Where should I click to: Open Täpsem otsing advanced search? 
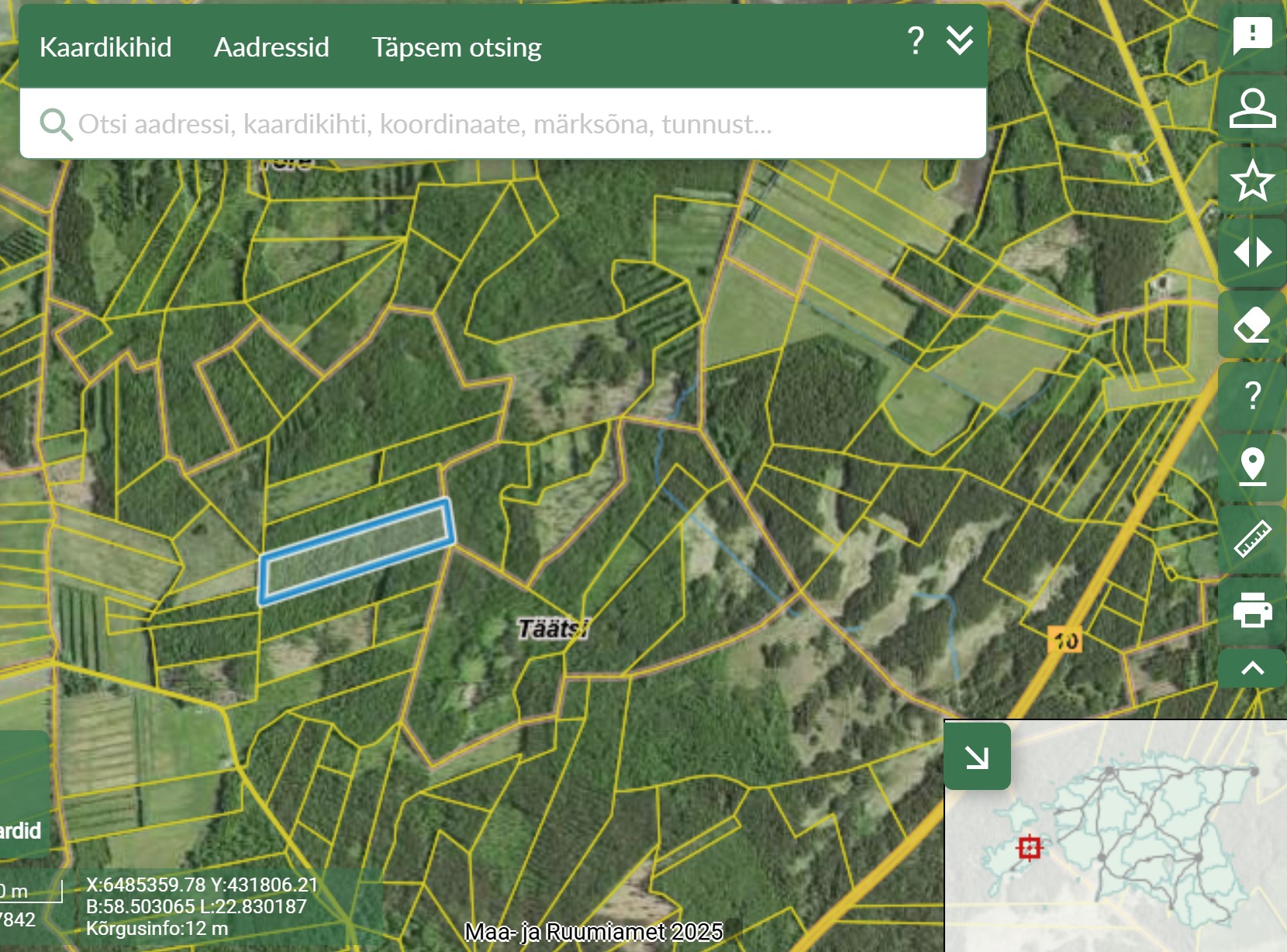456,47
